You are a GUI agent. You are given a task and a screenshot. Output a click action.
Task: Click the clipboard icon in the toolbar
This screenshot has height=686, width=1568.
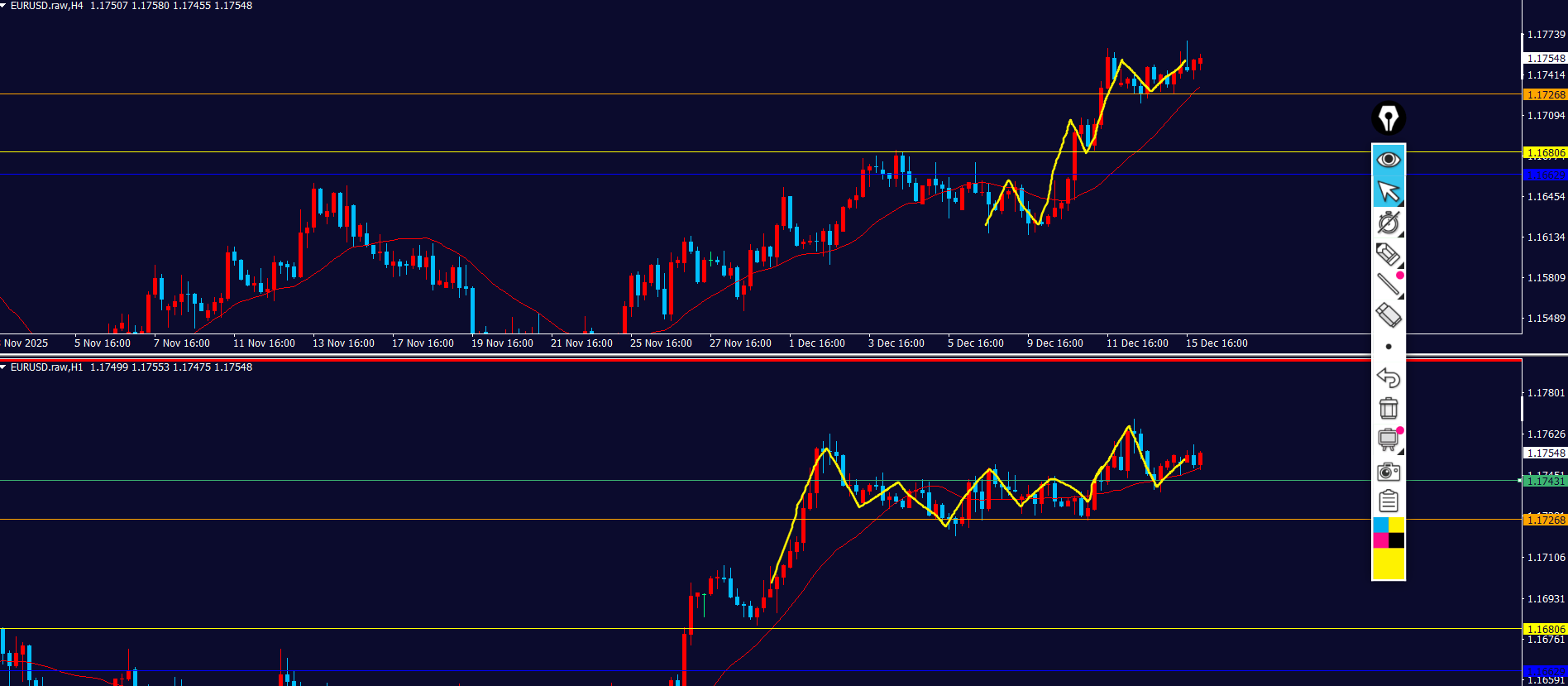coord(1388,501)
